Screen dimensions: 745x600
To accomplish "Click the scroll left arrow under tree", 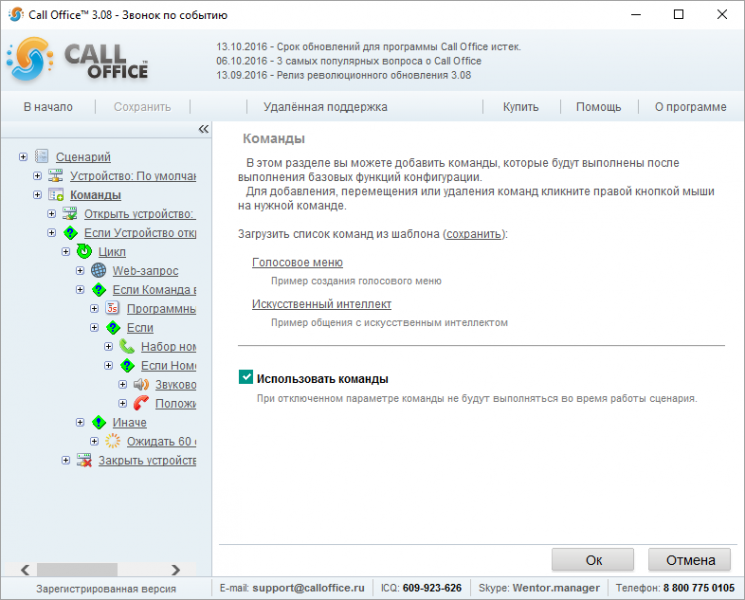I will [25, 569].
